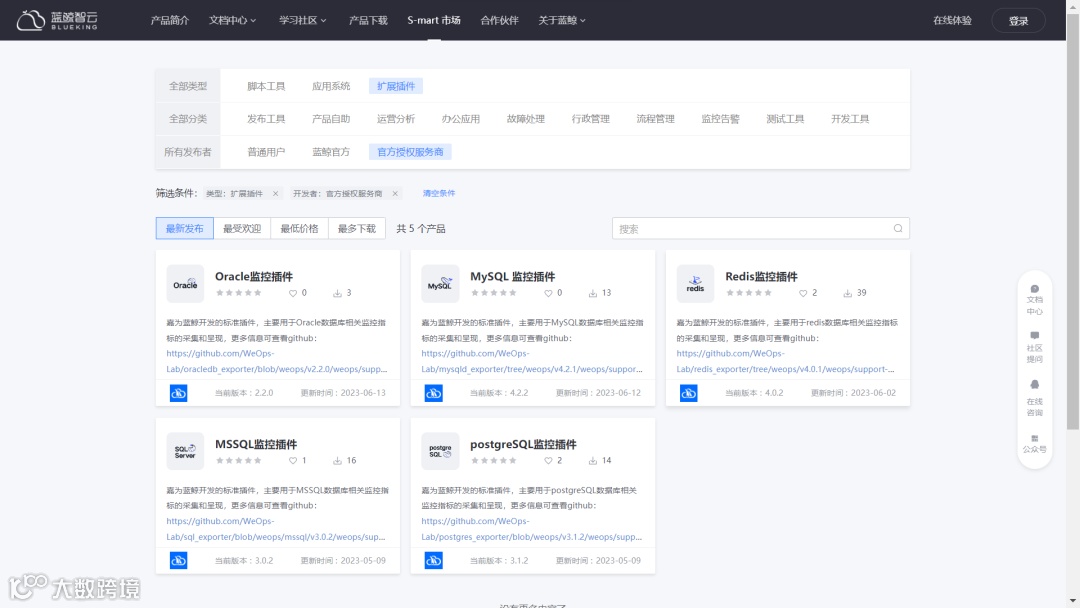Filter publisher by 普通用户
Image resolution: width=1080 pixels, height=608 pixels.
[x=266, y=152]
